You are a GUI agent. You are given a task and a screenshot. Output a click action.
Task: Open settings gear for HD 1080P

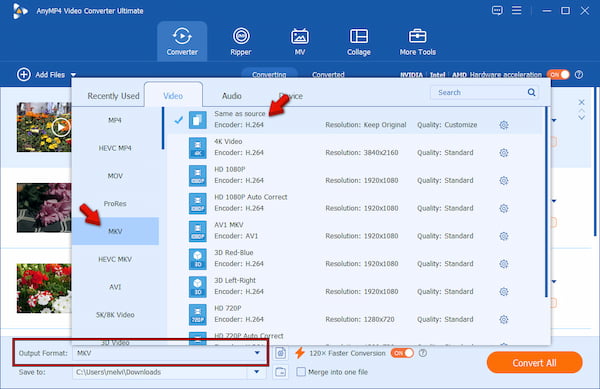(x=504, y=181)
